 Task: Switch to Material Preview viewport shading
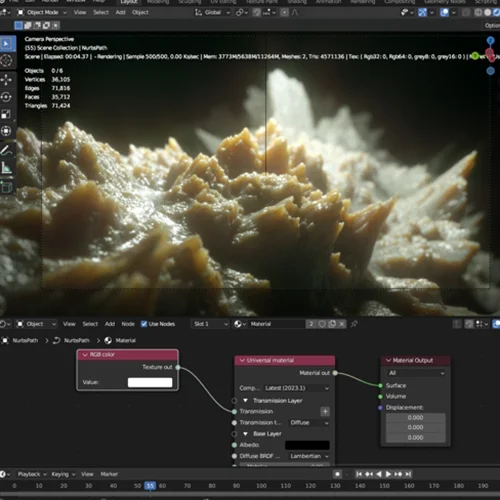click(x=496, y=13)
